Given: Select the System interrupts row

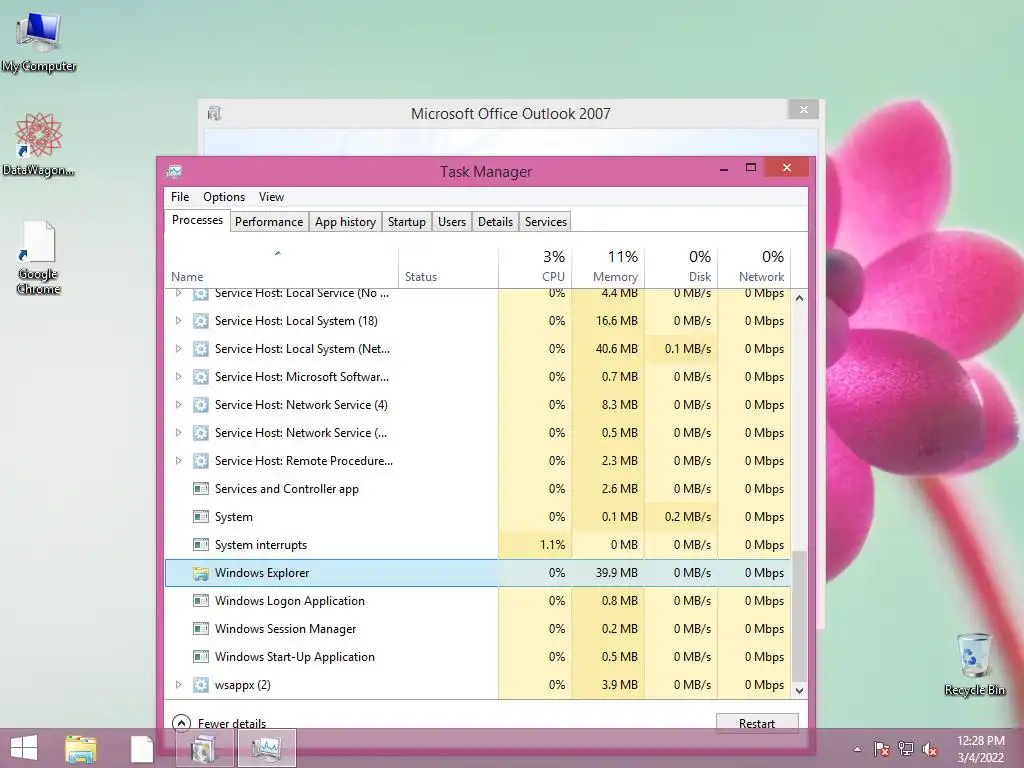Looking at the screenshot, I should tap(478, 545).
